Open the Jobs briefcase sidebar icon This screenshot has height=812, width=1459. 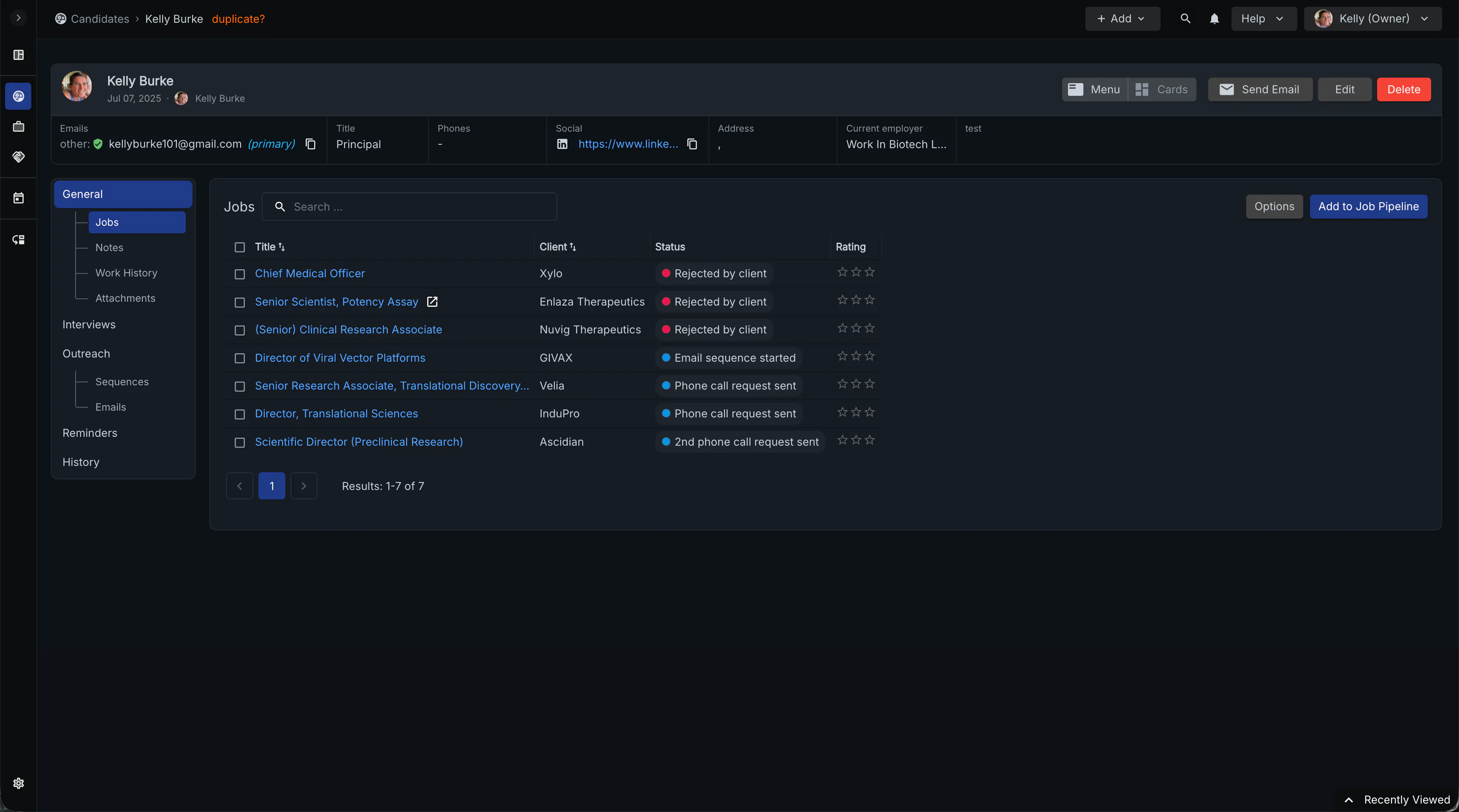(x=18, y=127)
